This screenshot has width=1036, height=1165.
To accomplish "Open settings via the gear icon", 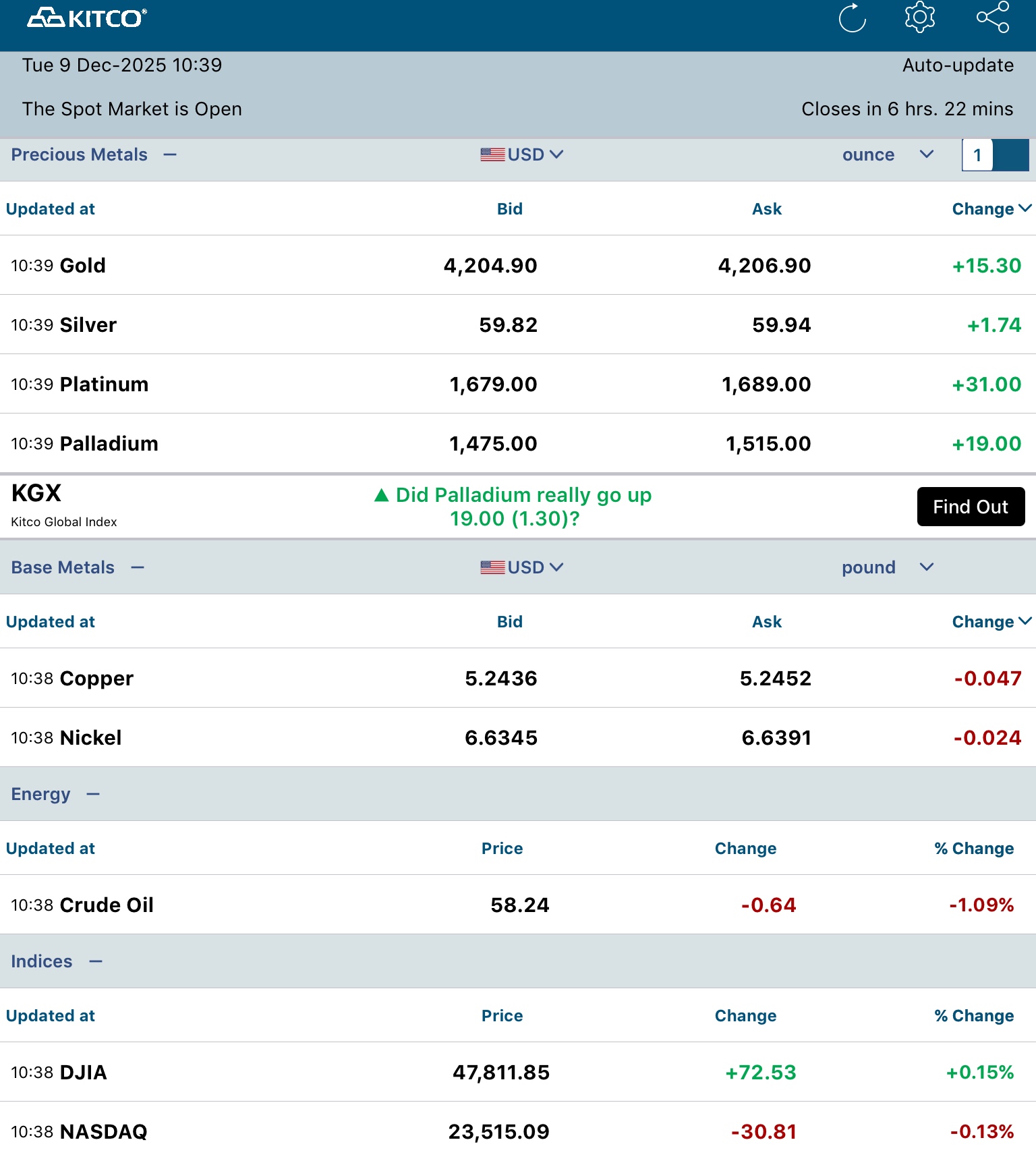I will (920, 18).
